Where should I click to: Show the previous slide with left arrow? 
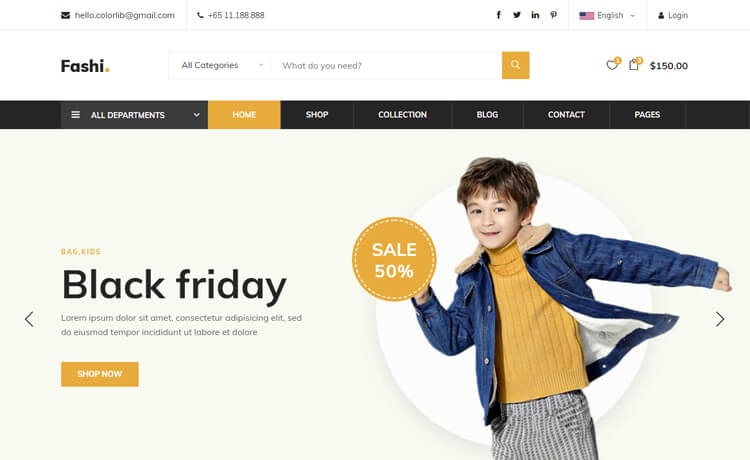[x=29, y=319]
